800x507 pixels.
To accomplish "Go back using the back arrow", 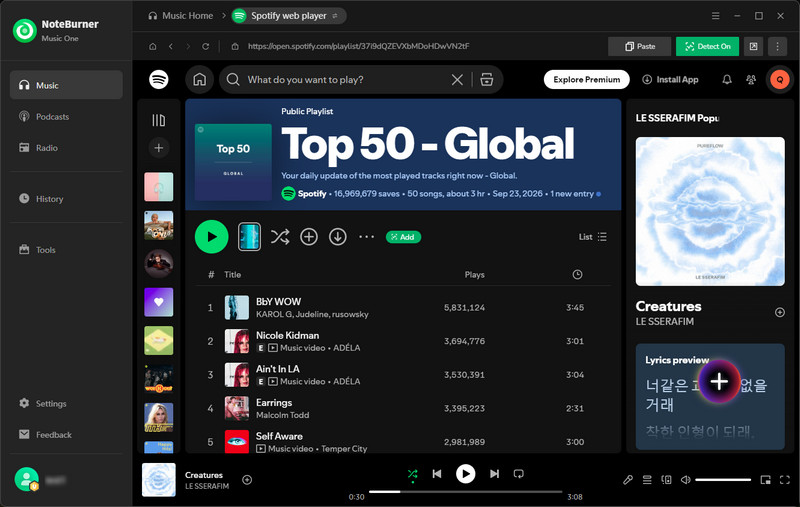I will coord(171,46).
